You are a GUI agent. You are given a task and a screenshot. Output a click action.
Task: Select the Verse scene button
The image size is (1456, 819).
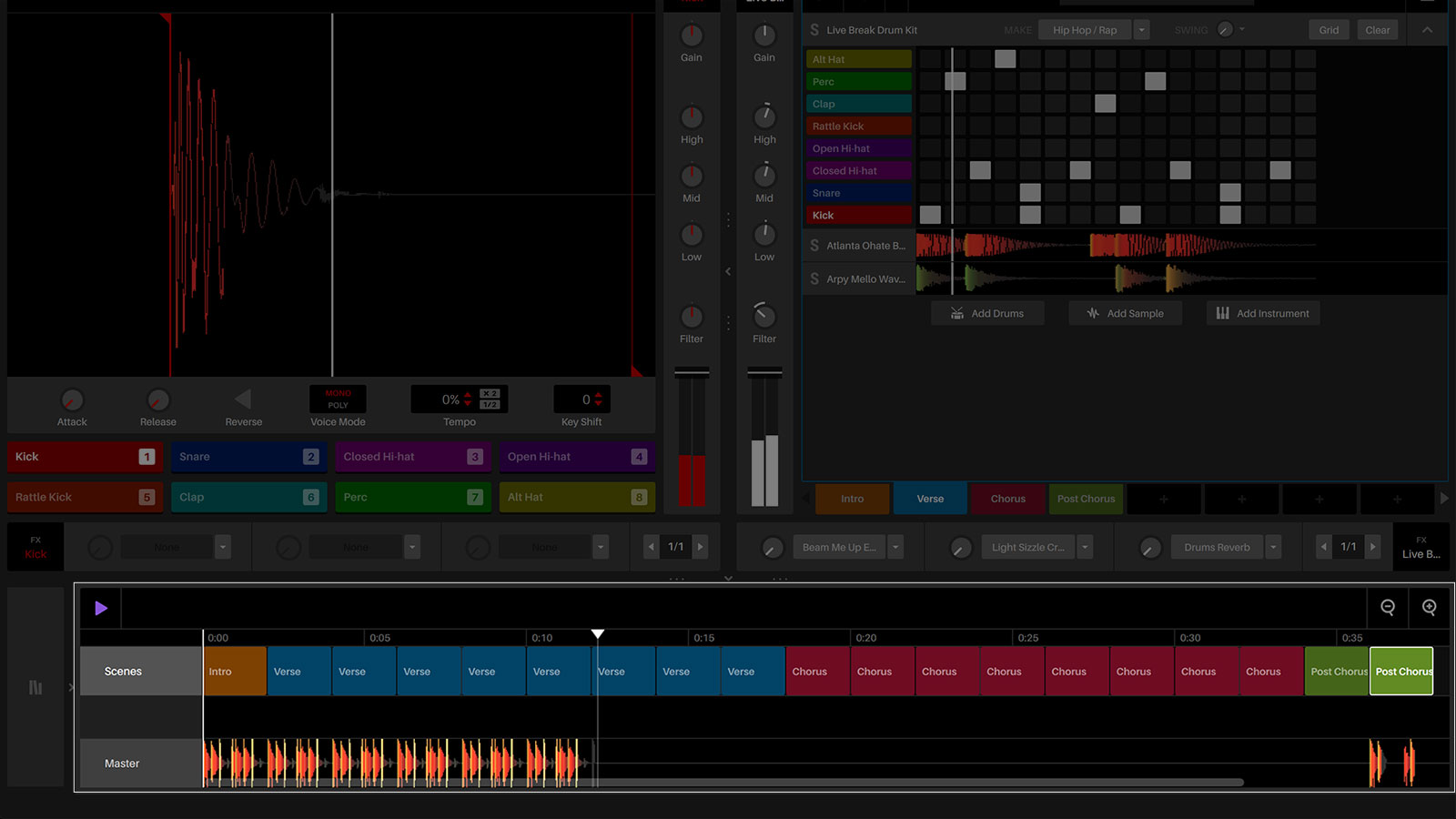point(930,499)
